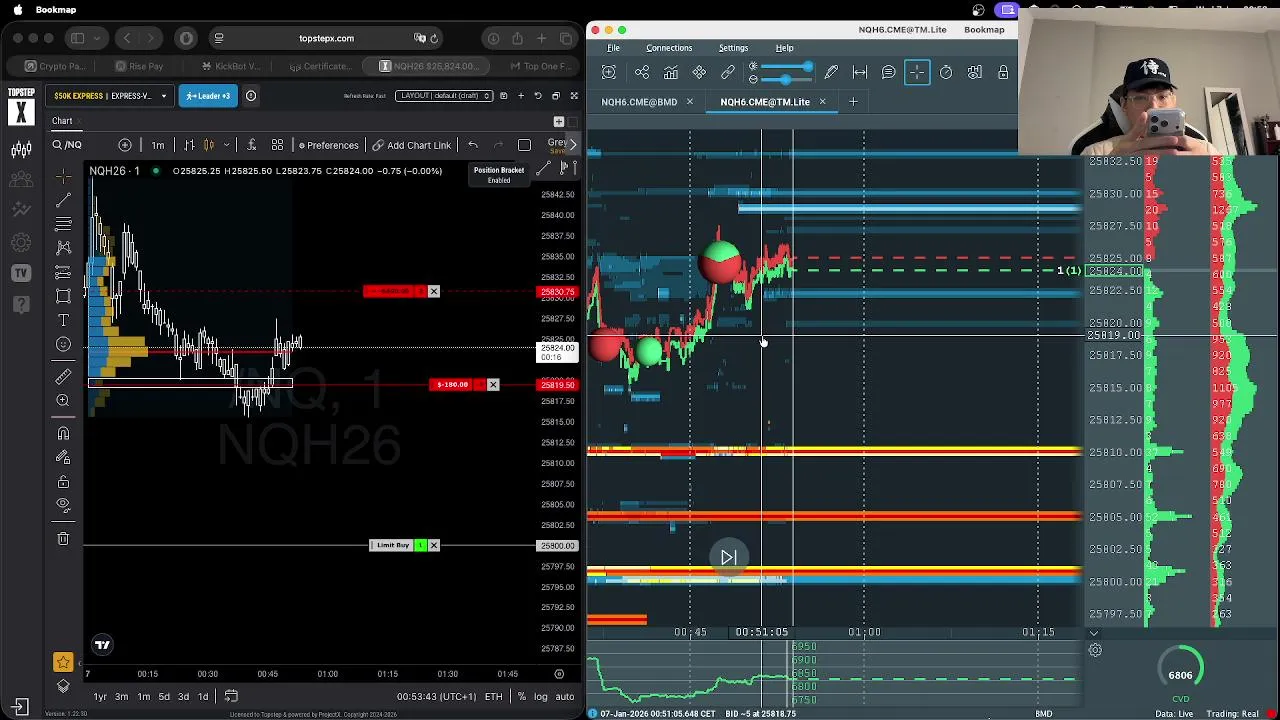Image resolution: width=1280 pixels, height=720 pixels.
Task: Select the 1yr time range
Action: (100, 697)
